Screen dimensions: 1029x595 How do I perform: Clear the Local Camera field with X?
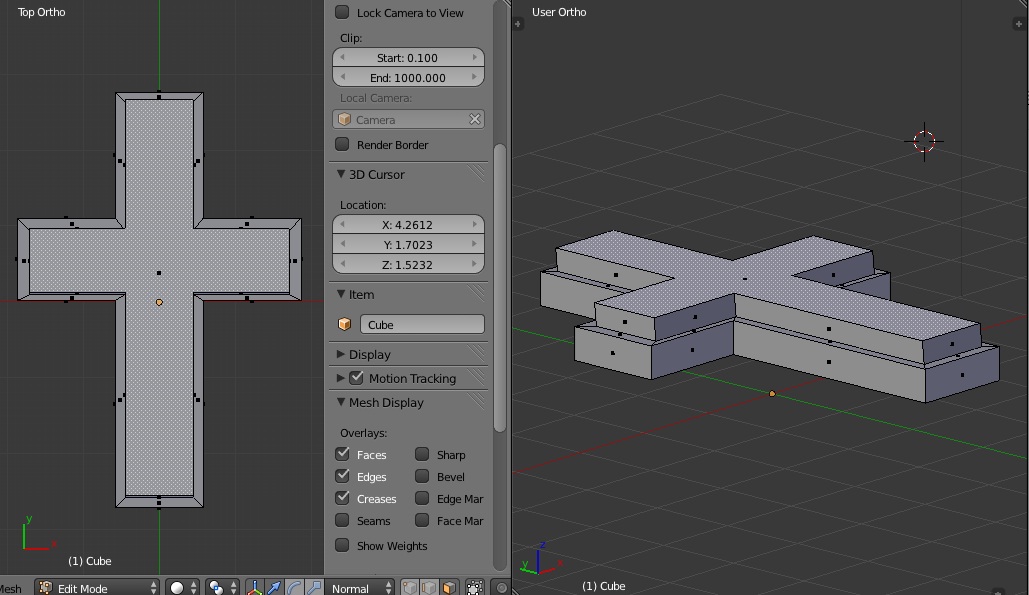(x=475, y=119)
